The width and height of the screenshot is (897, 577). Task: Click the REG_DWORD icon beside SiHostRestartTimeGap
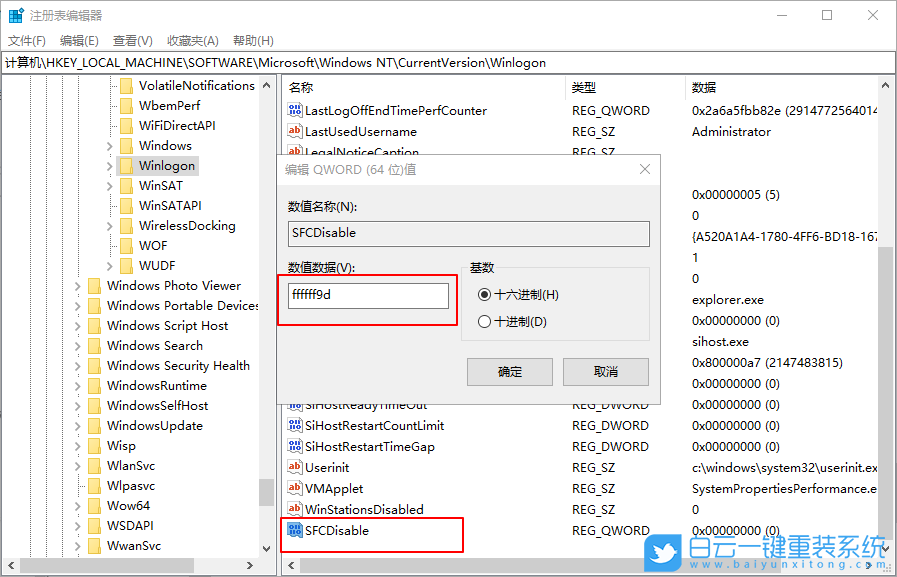(x=294, y=446)
